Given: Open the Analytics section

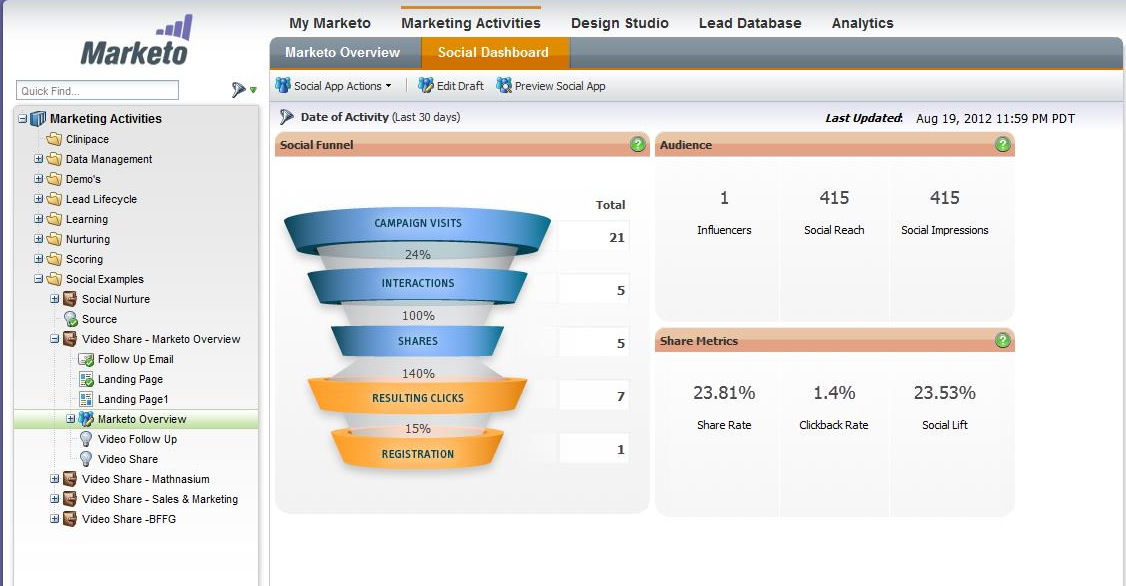Looking at the screenshot, I should (862, 23).
